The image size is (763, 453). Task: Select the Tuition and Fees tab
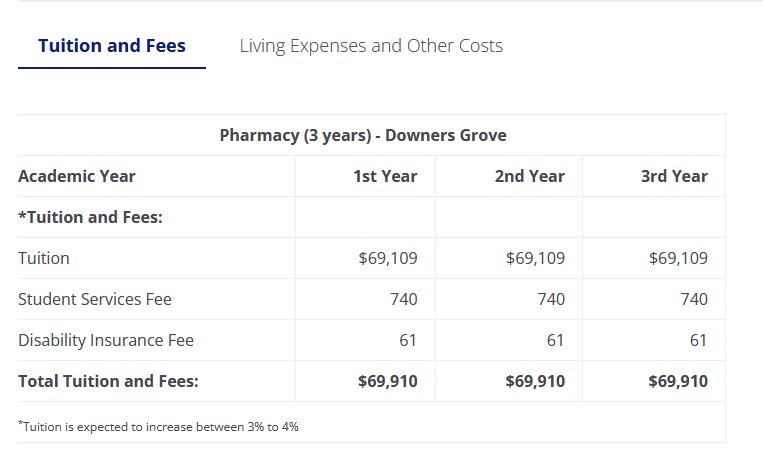point(112,46)
